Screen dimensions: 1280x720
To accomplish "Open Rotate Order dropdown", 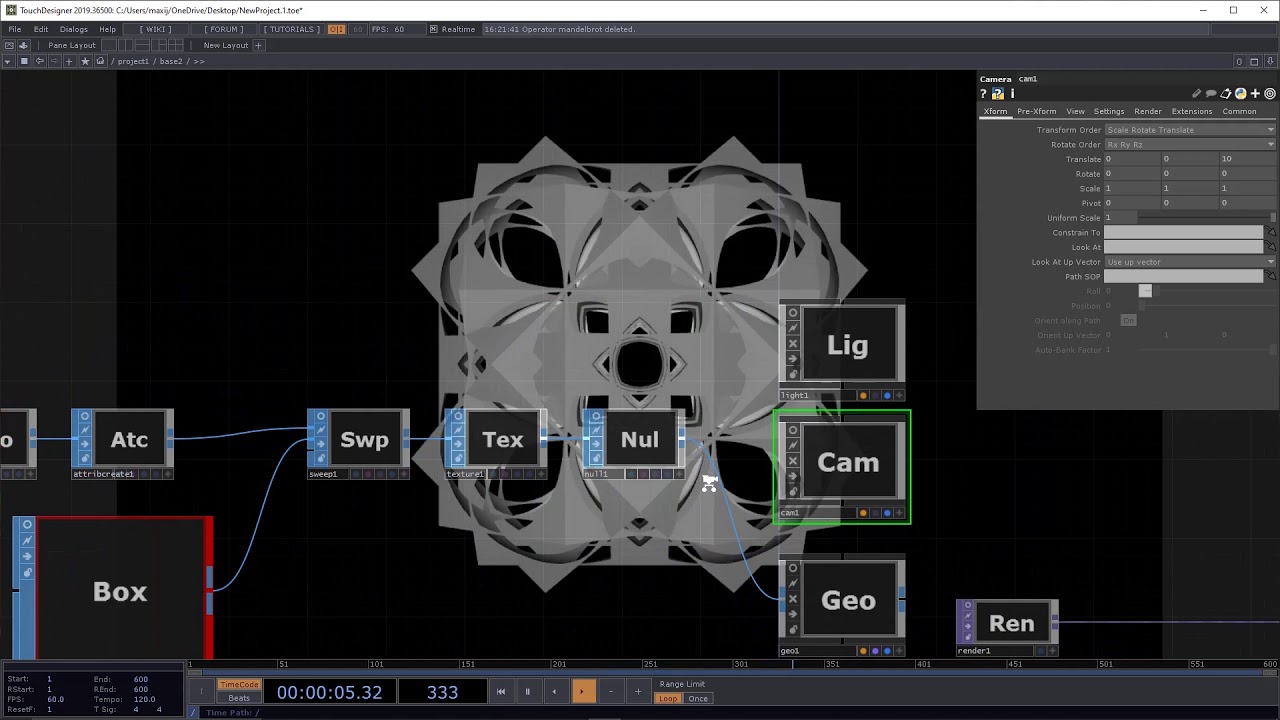I will (x=1190, y=144).
